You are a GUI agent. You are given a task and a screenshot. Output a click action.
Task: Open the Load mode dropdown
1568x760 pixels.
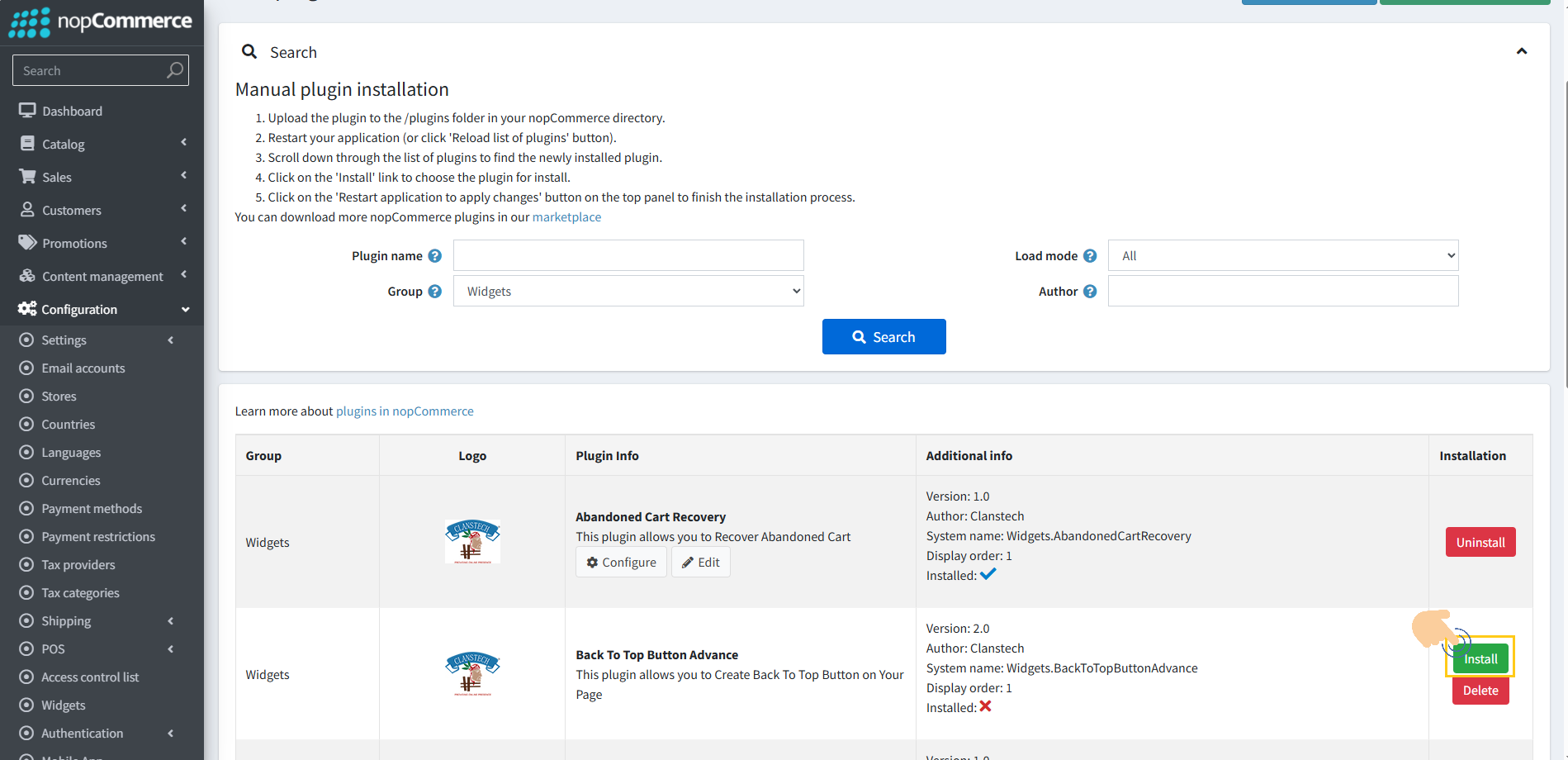[x=1282, y=255]
